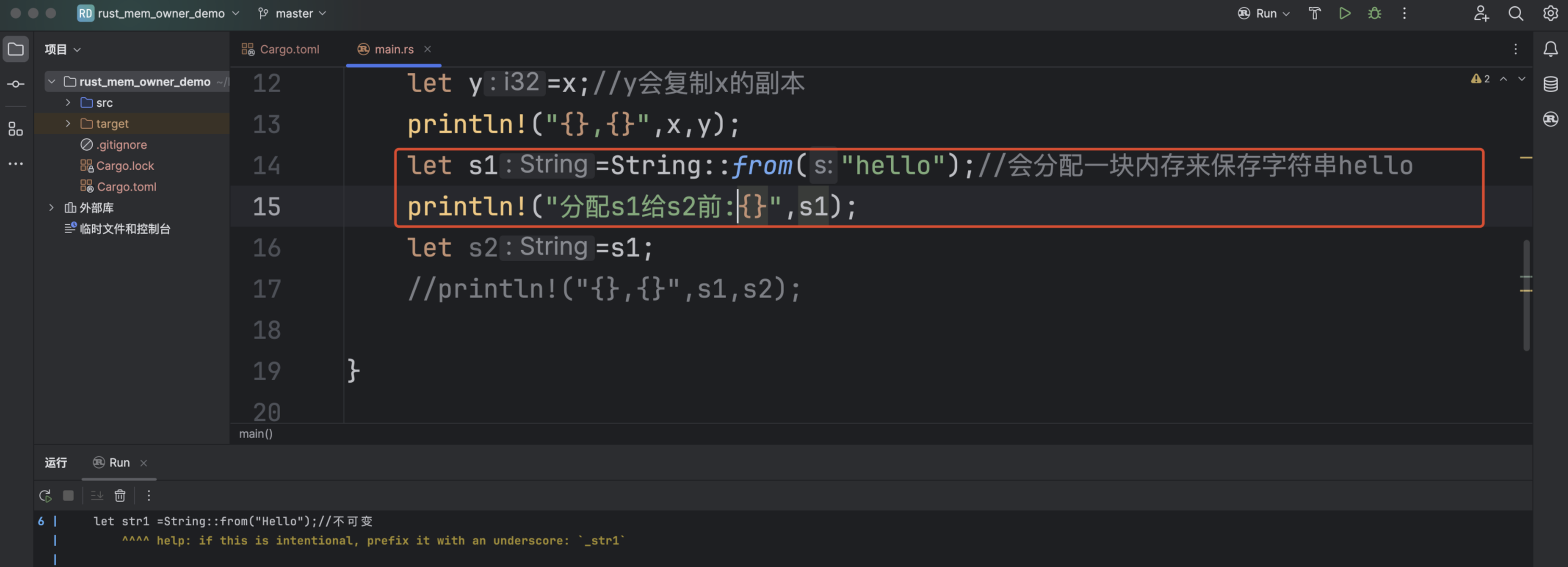Click the trash Clear All icon
The height and width of the screenshot is (567, 1568).
click(x=120, y=496)
